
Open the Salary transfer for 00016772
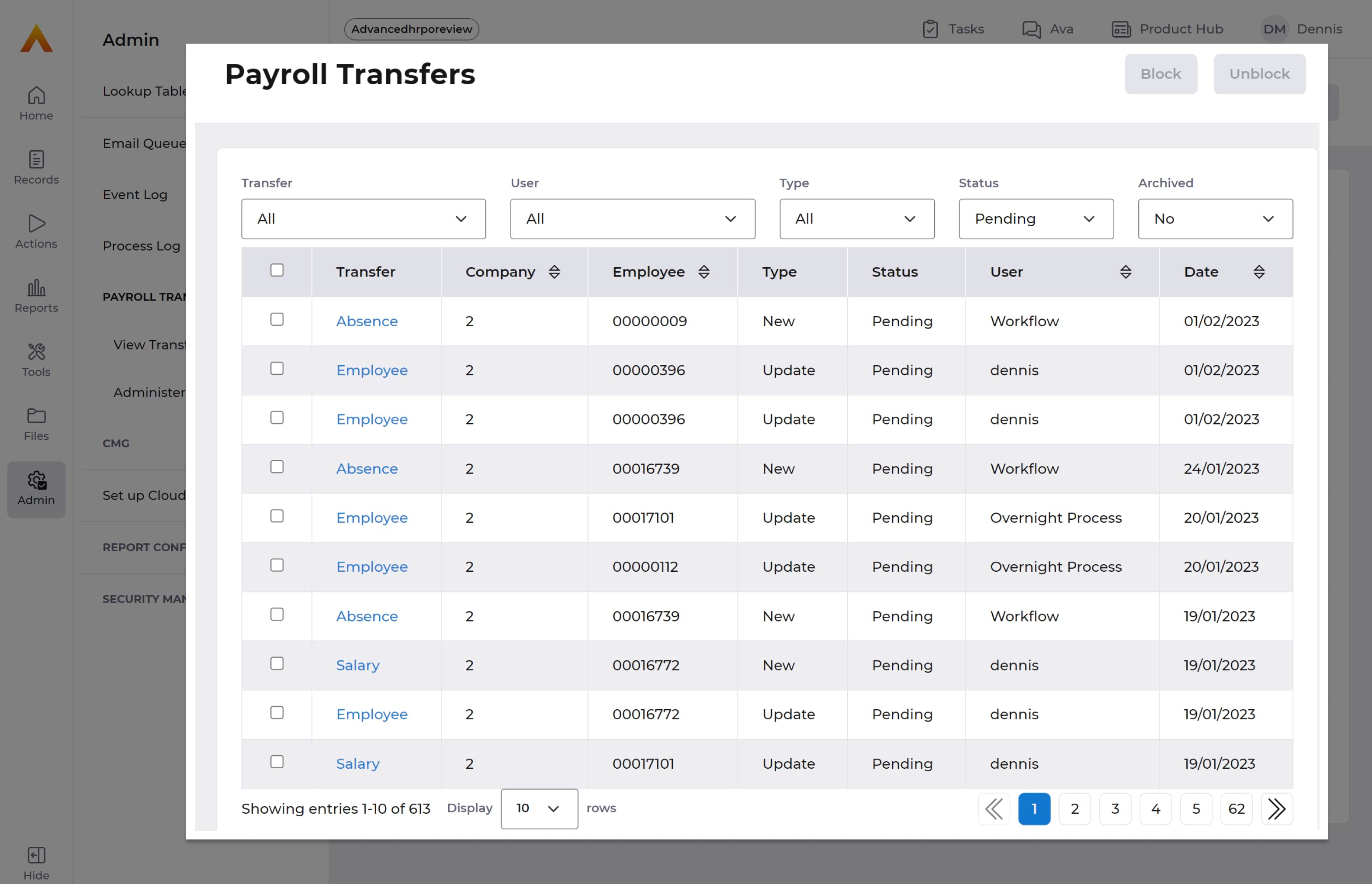pyautogui.click(x=358, y=665)
